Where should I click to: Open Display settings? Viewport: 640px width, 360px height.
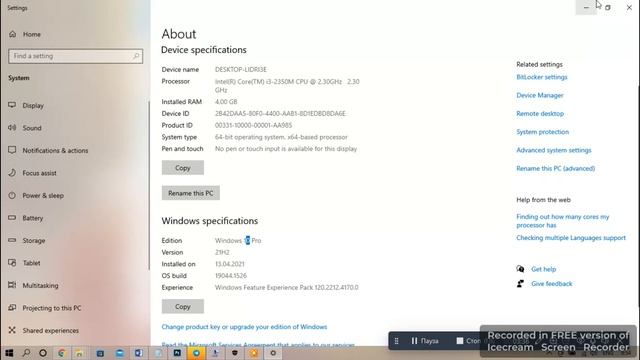tap(33, 105)
